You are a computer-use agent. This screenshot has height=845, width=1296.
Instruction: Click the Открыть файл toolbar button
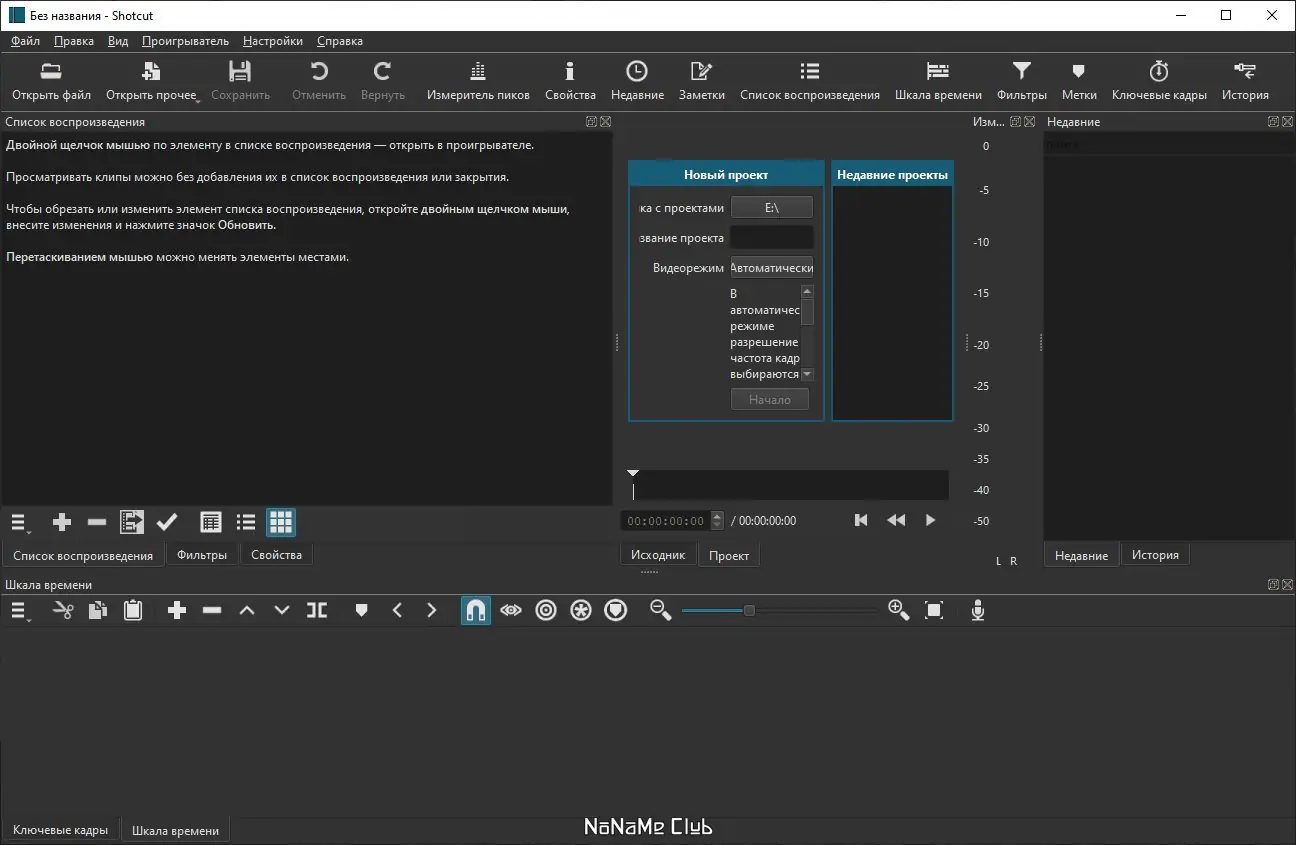pyautogui.click(x=51, y=80)
